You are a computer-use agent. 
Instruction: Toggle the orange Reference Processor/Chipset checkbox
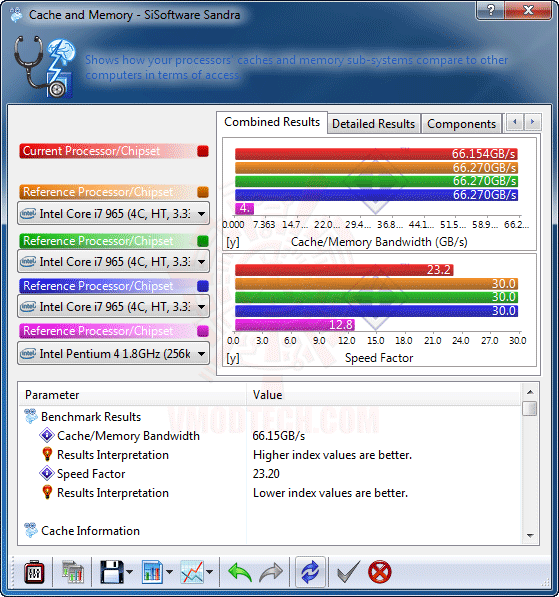tap(203, 192)
